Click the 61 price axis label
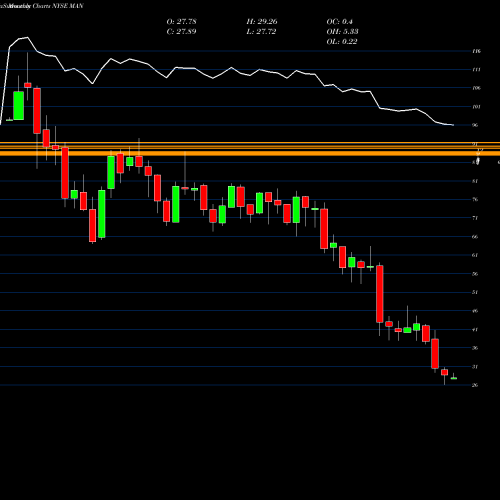This screenshot has width=500, height=500. pos(475,255)
